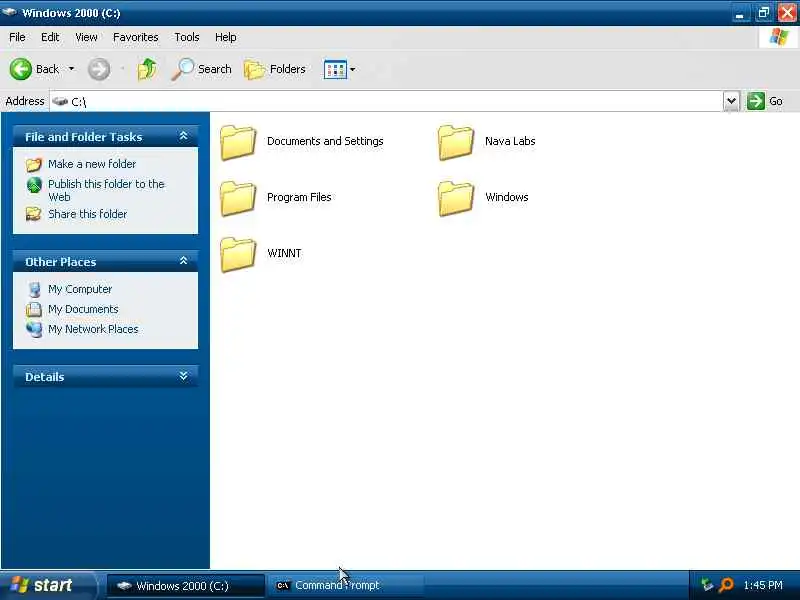Select the WINNT folder icon
The image size is (800, 600).
pyautogui.click(x=238, y=255)
